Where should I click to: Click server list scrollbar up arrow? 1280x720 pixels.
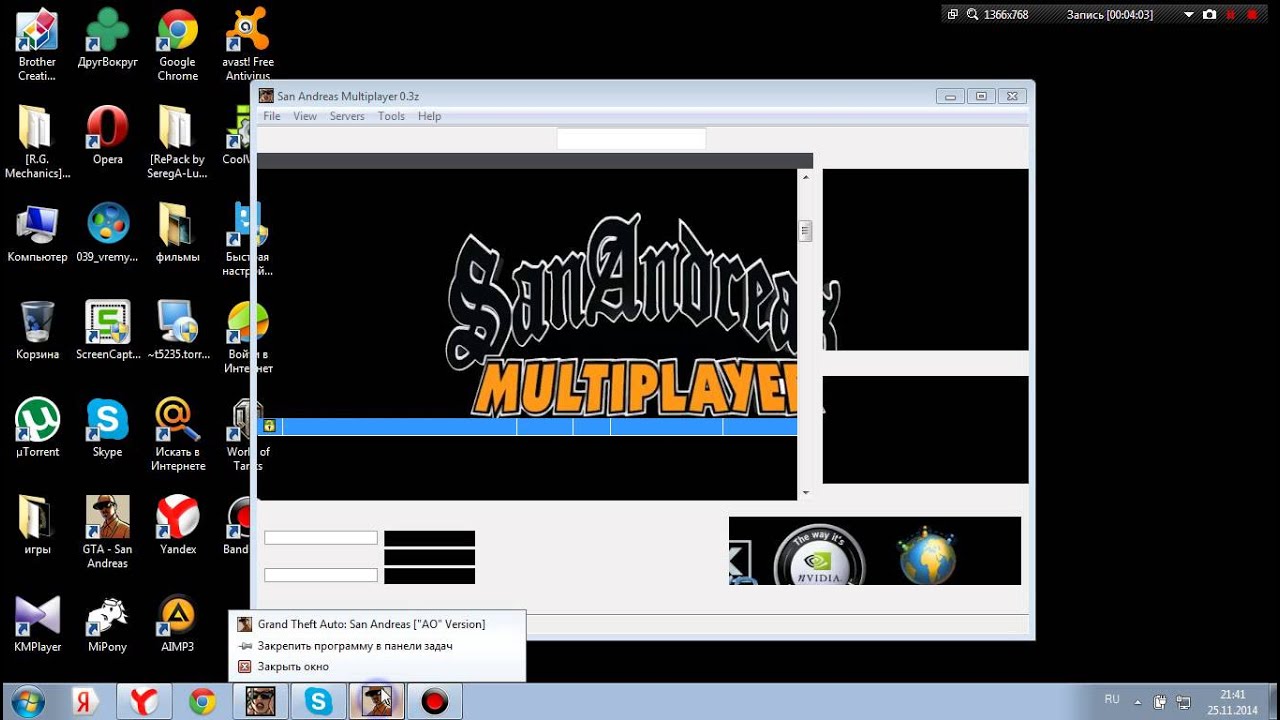point(805,176)
